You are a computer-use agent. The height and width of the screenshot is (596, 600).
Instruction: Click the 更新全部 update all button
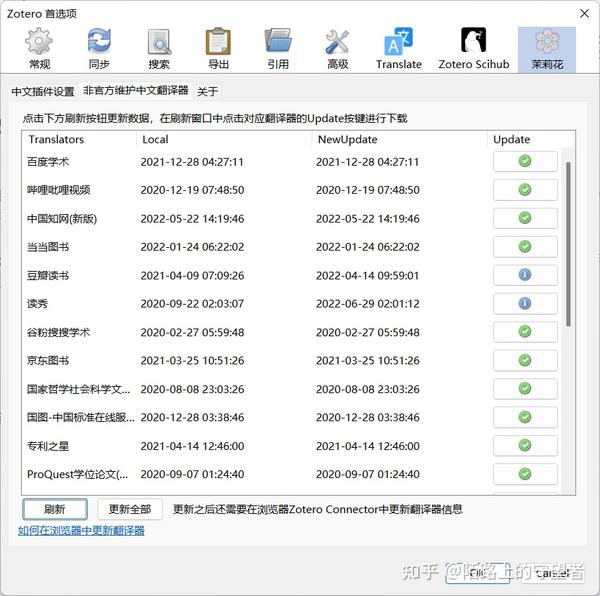pyautogui.click(x=130, y=509)
